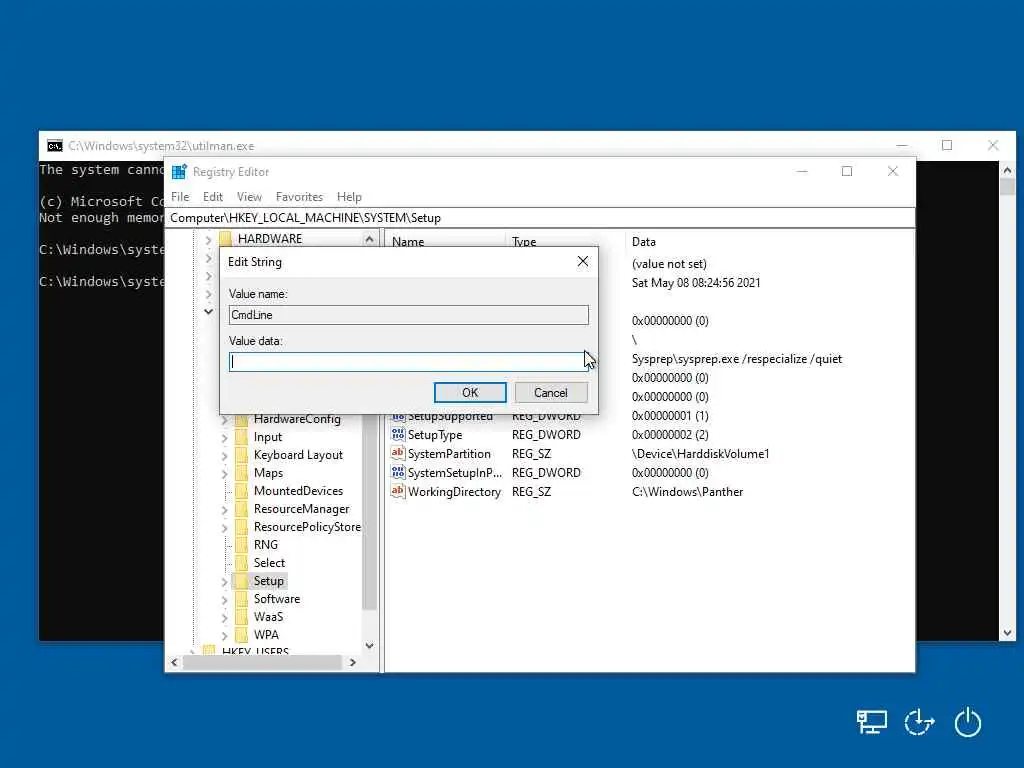The image size is (1024, 768).
Task: Click the Maps folder icon
Action: (242, 473)
